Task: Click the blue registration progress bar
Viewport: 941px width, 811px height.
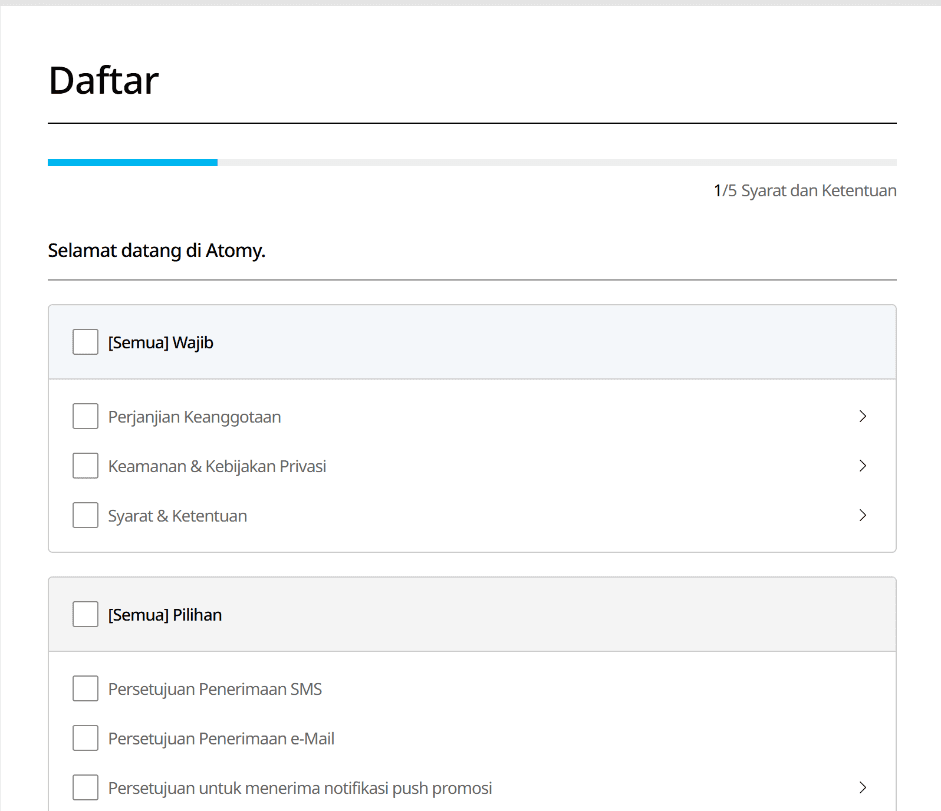Action: coord(133,163)
